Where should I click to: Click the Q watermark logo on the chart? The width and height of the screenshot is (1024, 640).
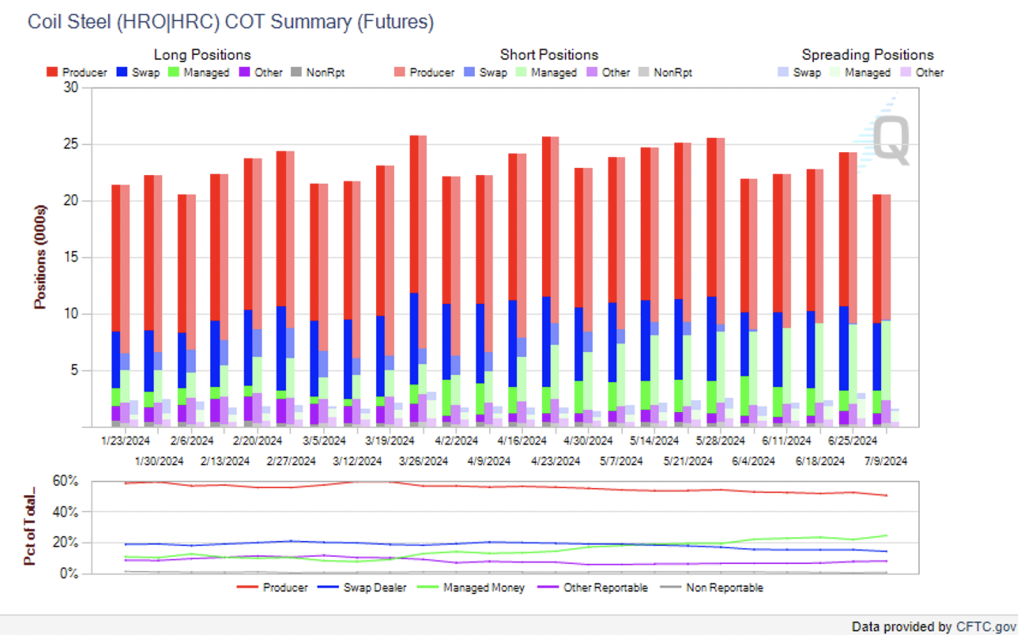(x=891, y=141)
